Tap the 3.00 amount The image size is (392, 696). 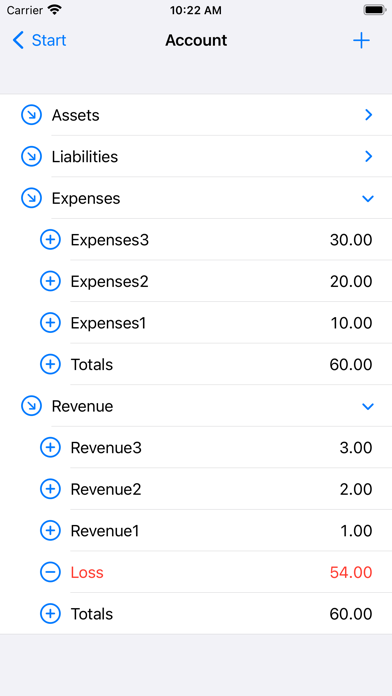click(x=356, y=447)
